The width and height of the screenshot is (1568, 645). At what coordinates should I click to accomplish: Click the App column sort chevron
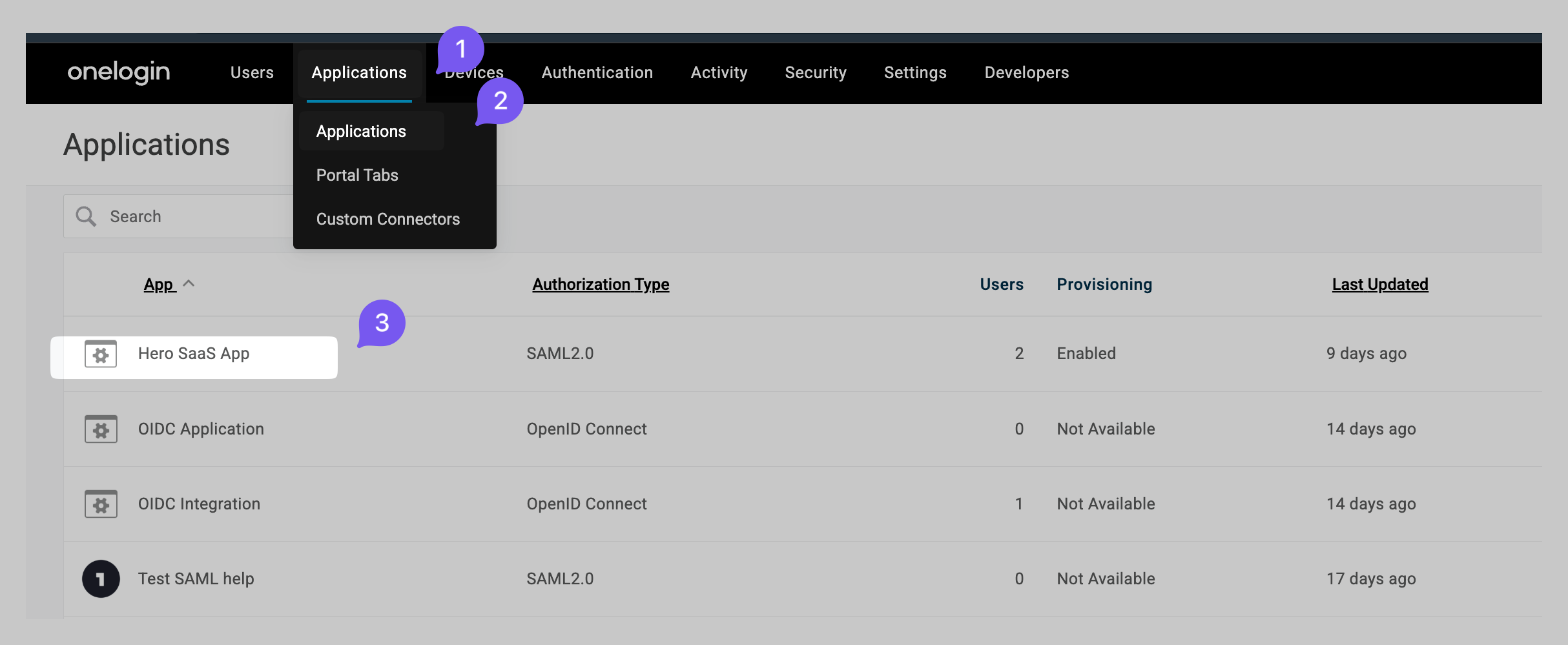point(189,283)
